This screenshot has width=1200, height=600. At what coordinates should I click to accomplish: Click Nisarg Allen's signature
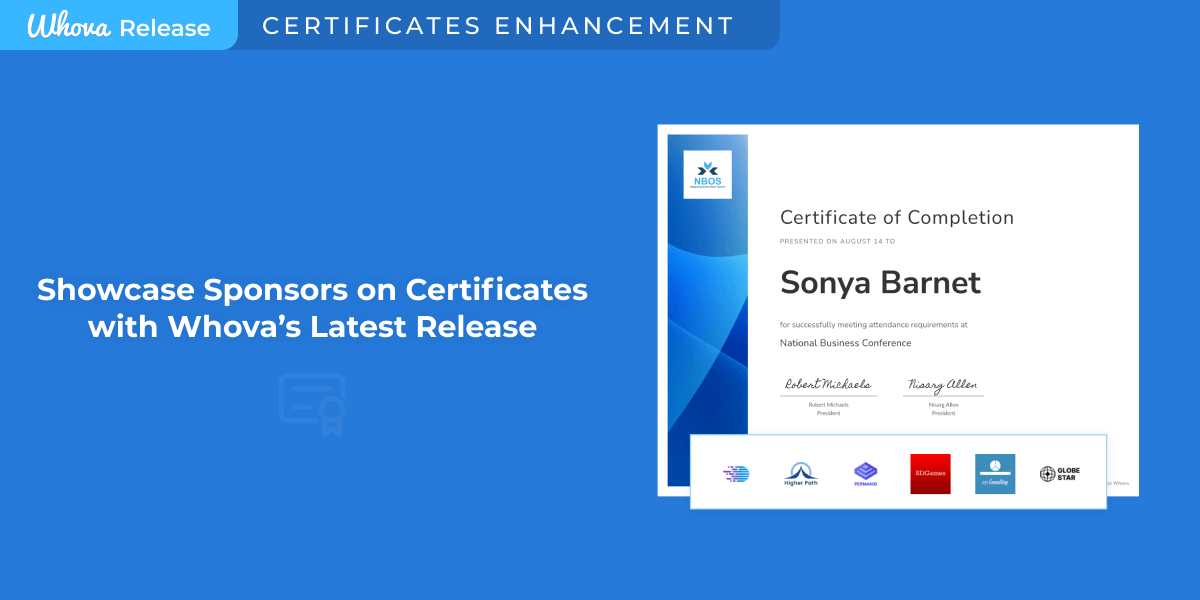(942, 384)
